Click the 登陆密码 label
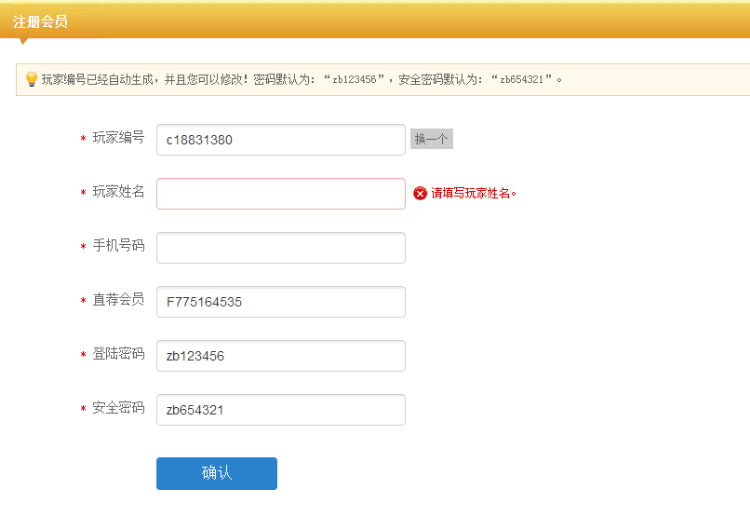Viewport: 750px width, 516px height. (x=118, y=354)
